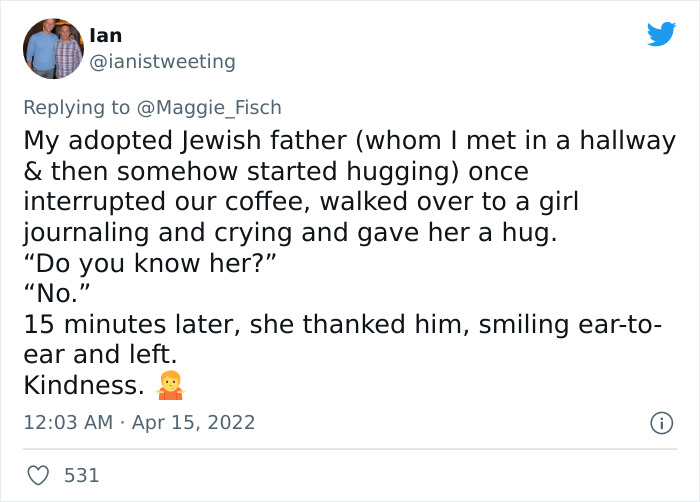The height and width of the screenshot is (502, 700).
Task: Click the 12:03 AM timestamp
Action: pyautogui.click(x=68, y=423)
